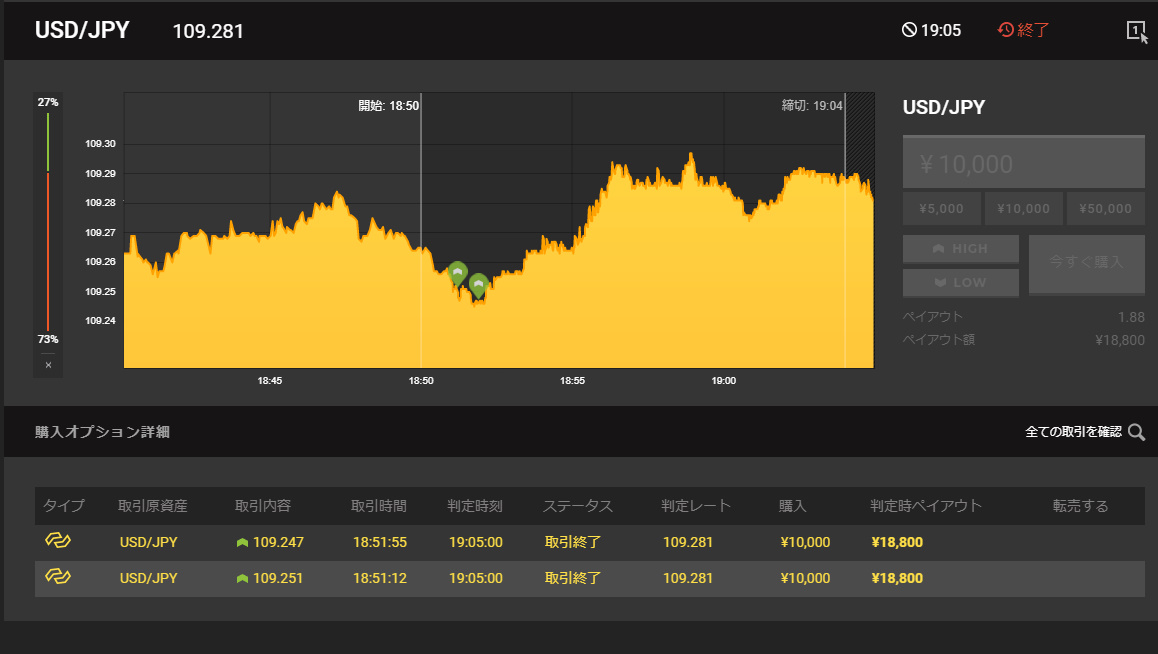Screen dimensions: 1158x654
Task: Click the USD/JPY title in the header
Action: tap(82, 30)
